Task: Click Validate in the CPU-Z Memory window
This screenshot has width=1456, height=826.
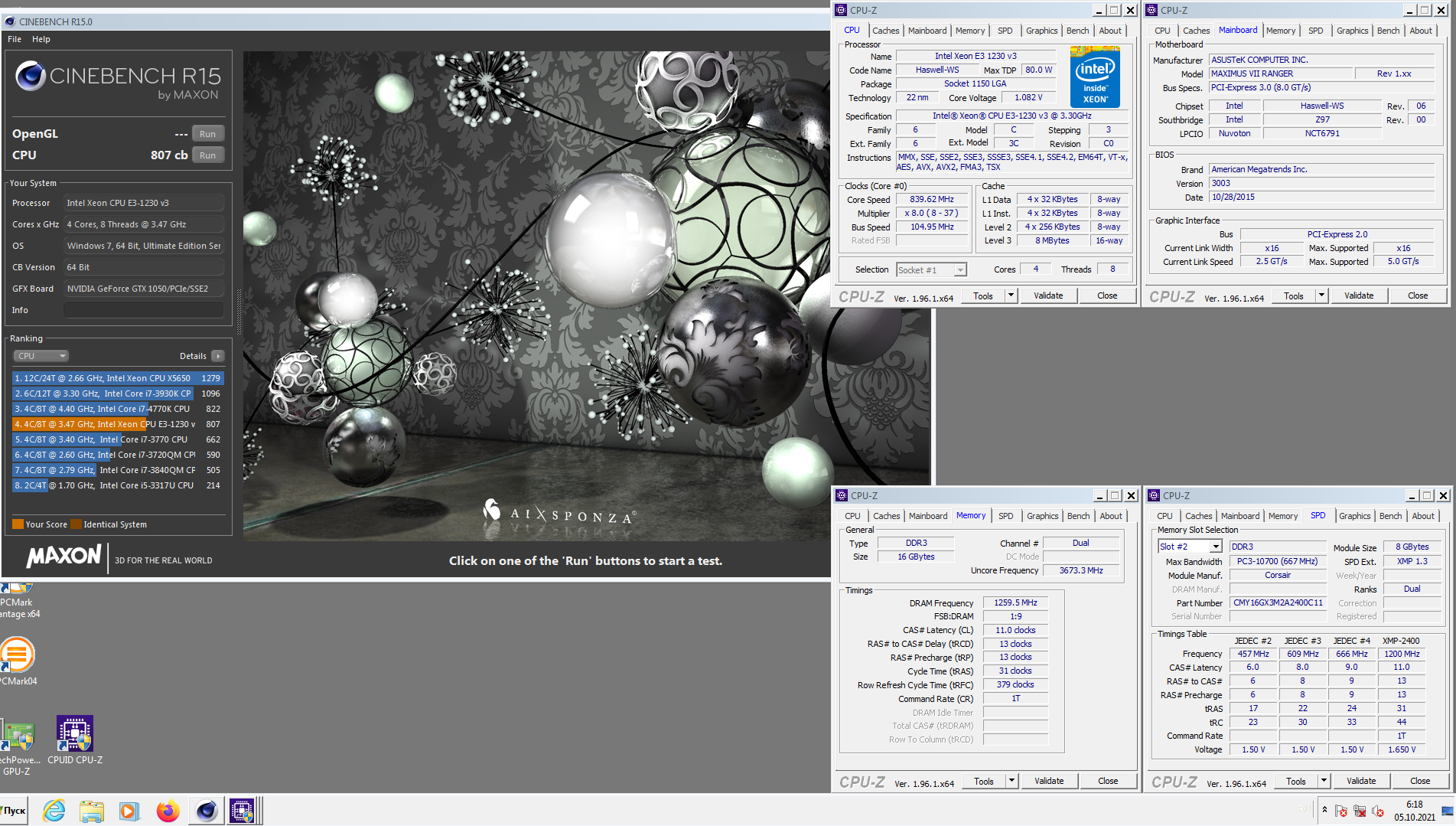Action: pos(1049,781)
